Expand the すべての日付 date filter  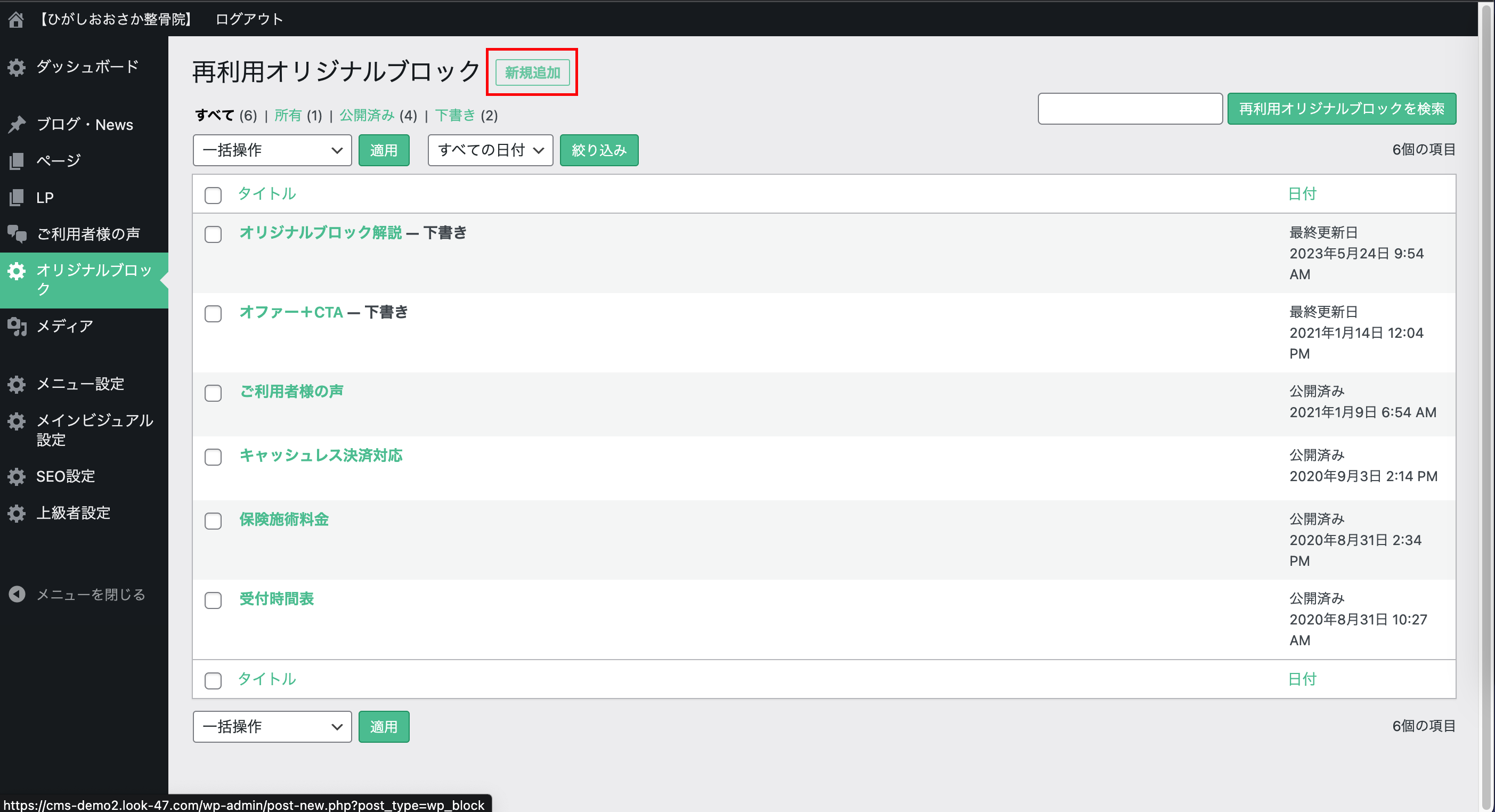(490, 150)
